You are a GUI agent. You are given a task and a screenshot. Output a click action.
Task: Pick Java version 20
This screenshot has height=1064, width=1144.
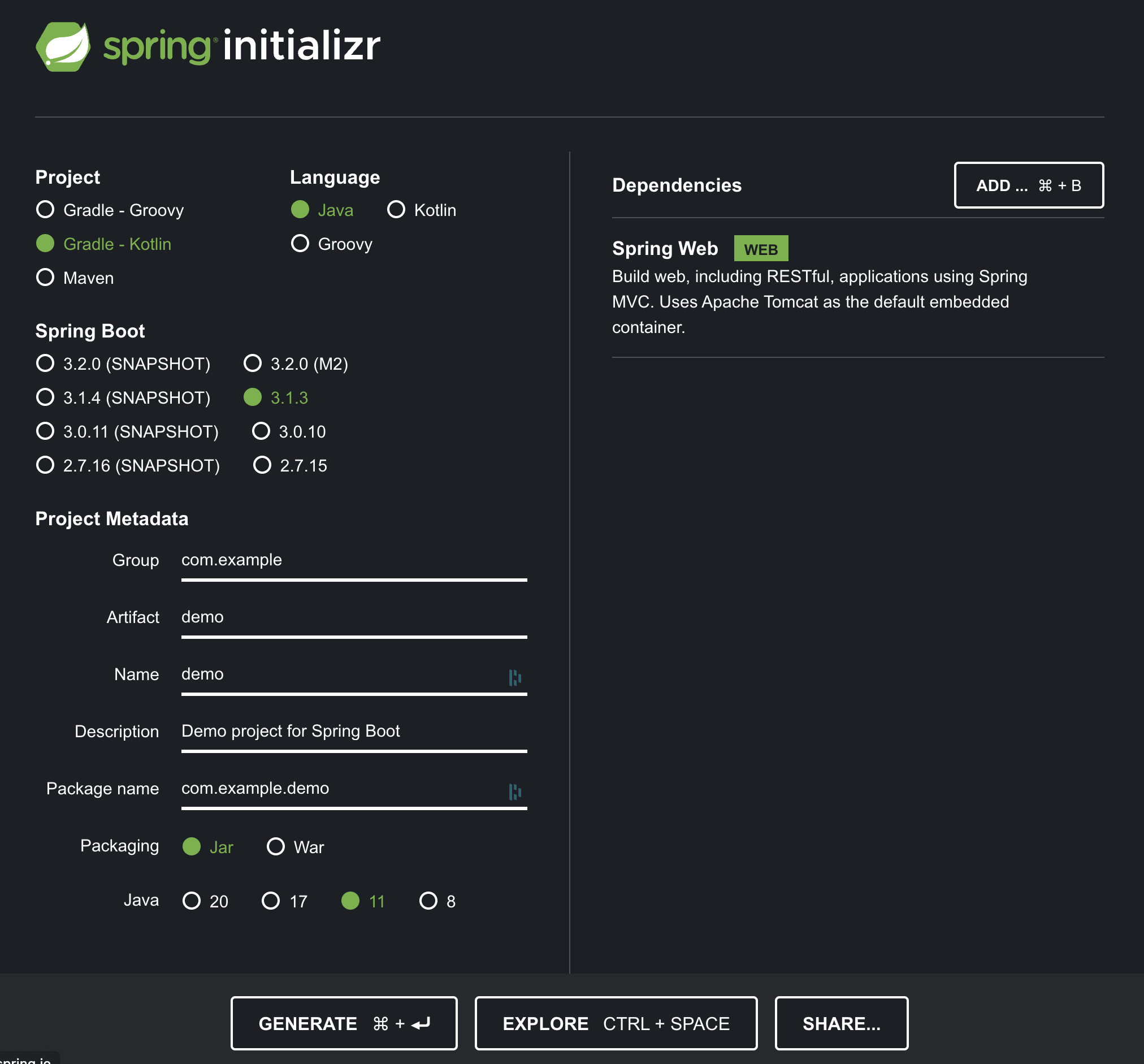tap(205, 901)
